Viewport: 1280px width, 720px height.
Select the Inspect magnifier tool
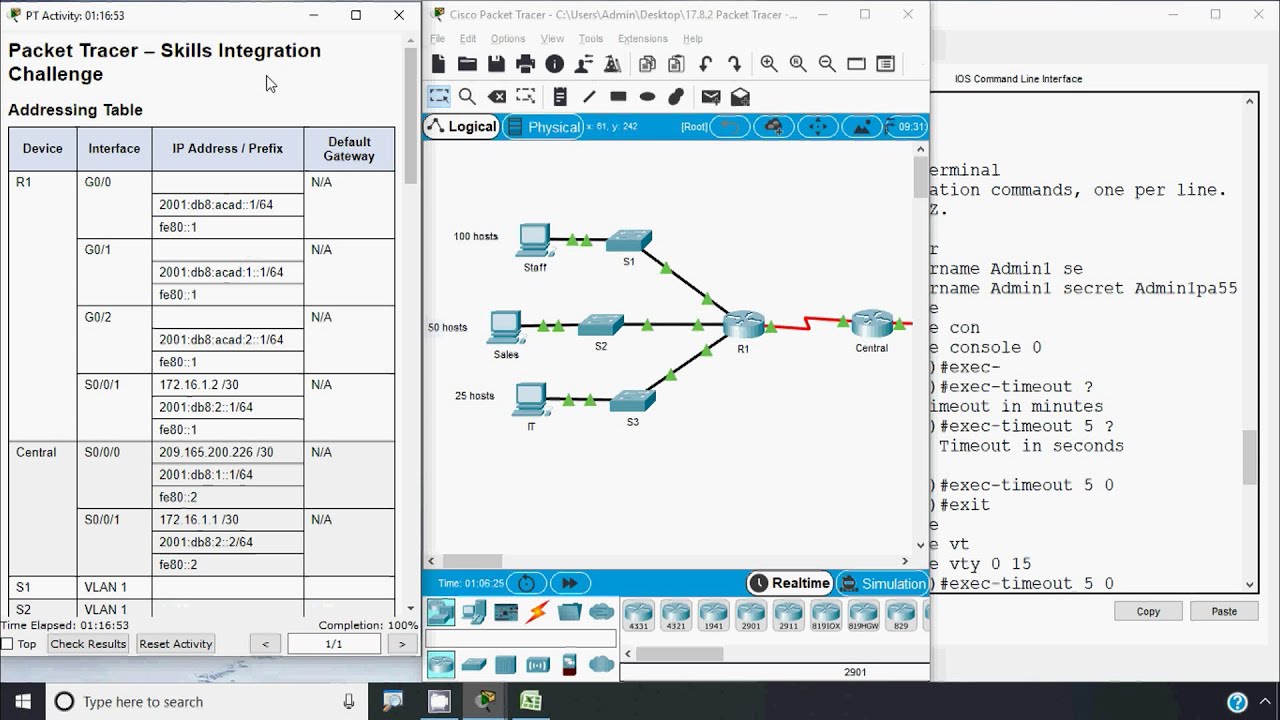[467, 97]
